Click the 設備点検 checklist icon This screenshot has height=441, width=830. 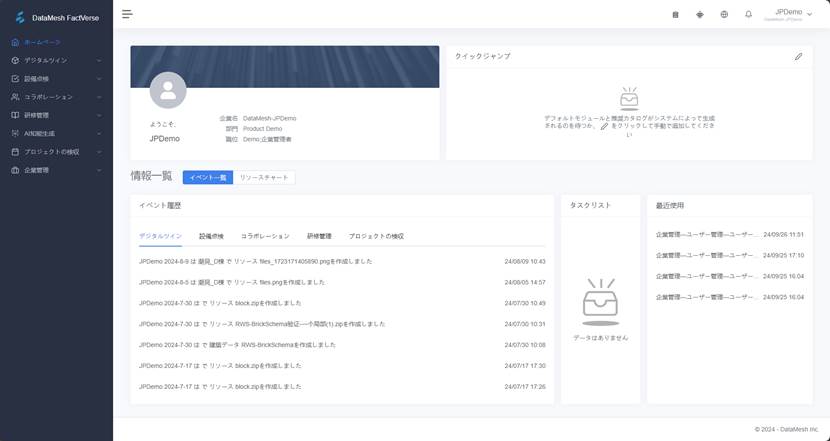pyautogui.click(x=15, y=78)
